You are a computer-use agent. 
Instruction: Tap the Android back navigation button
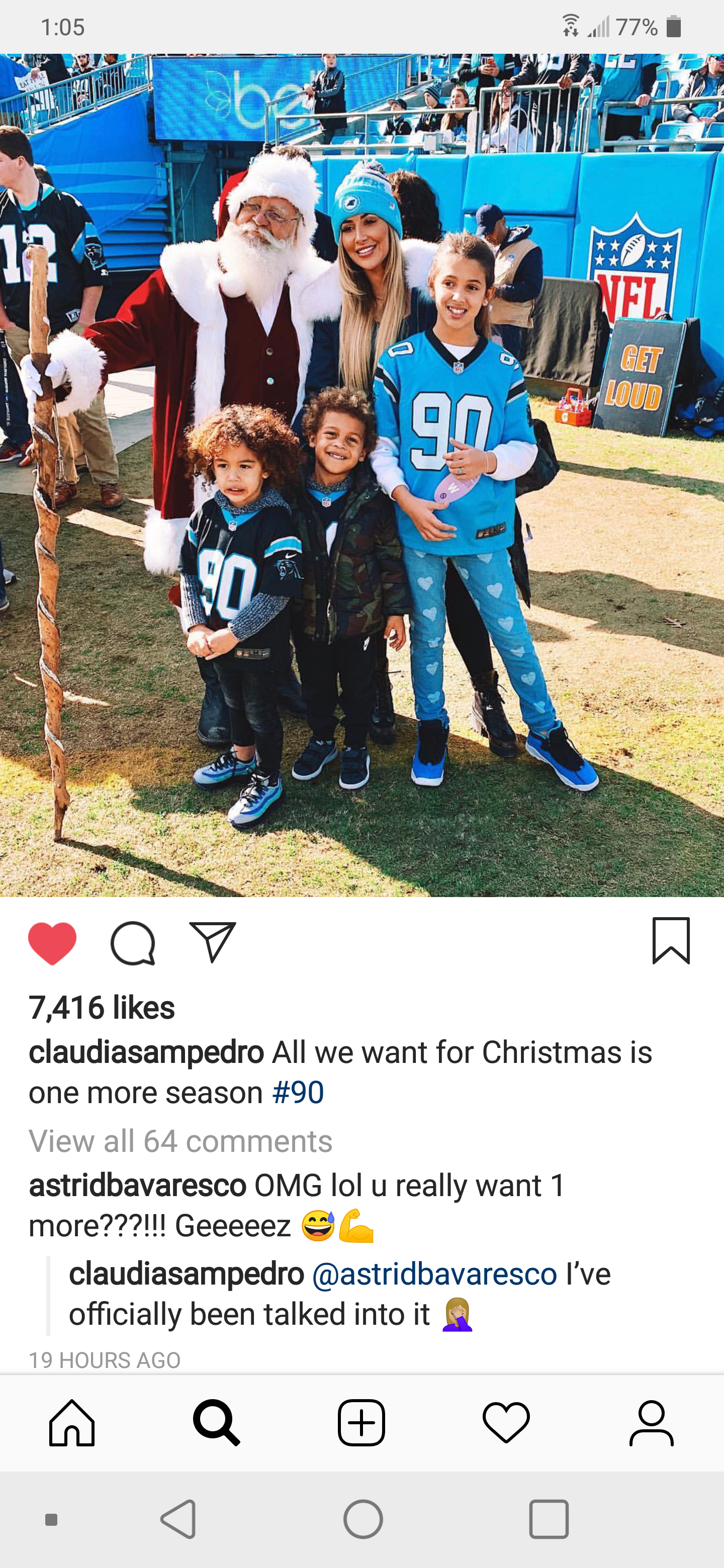pos(178,1519)
